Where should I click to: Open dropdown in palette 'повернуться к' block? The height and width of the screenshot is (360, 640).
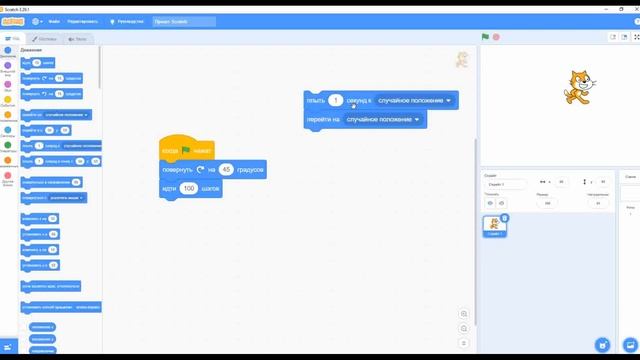coord(67,198)
